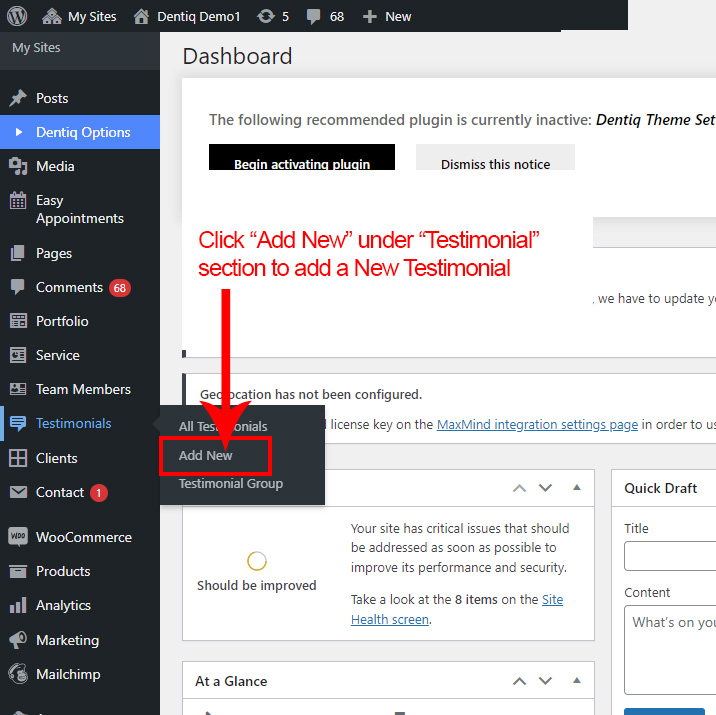Collapse the Site Health widget with triangle toggle
716x715 pixels.
pyautogui.click(x=576, y=488)
